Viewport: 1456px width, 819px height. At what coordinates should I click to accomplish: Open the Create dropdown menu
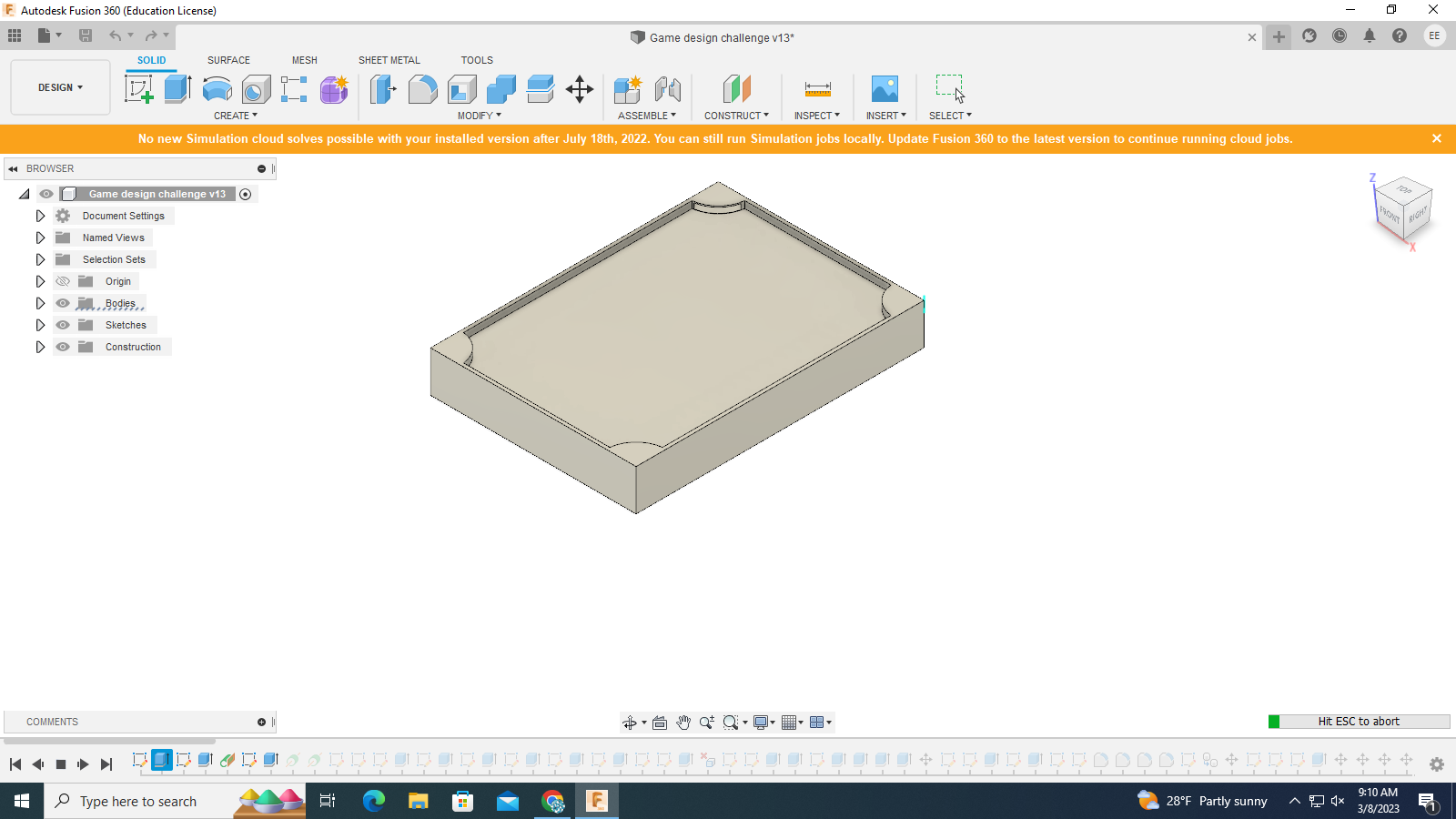point(235,116)
